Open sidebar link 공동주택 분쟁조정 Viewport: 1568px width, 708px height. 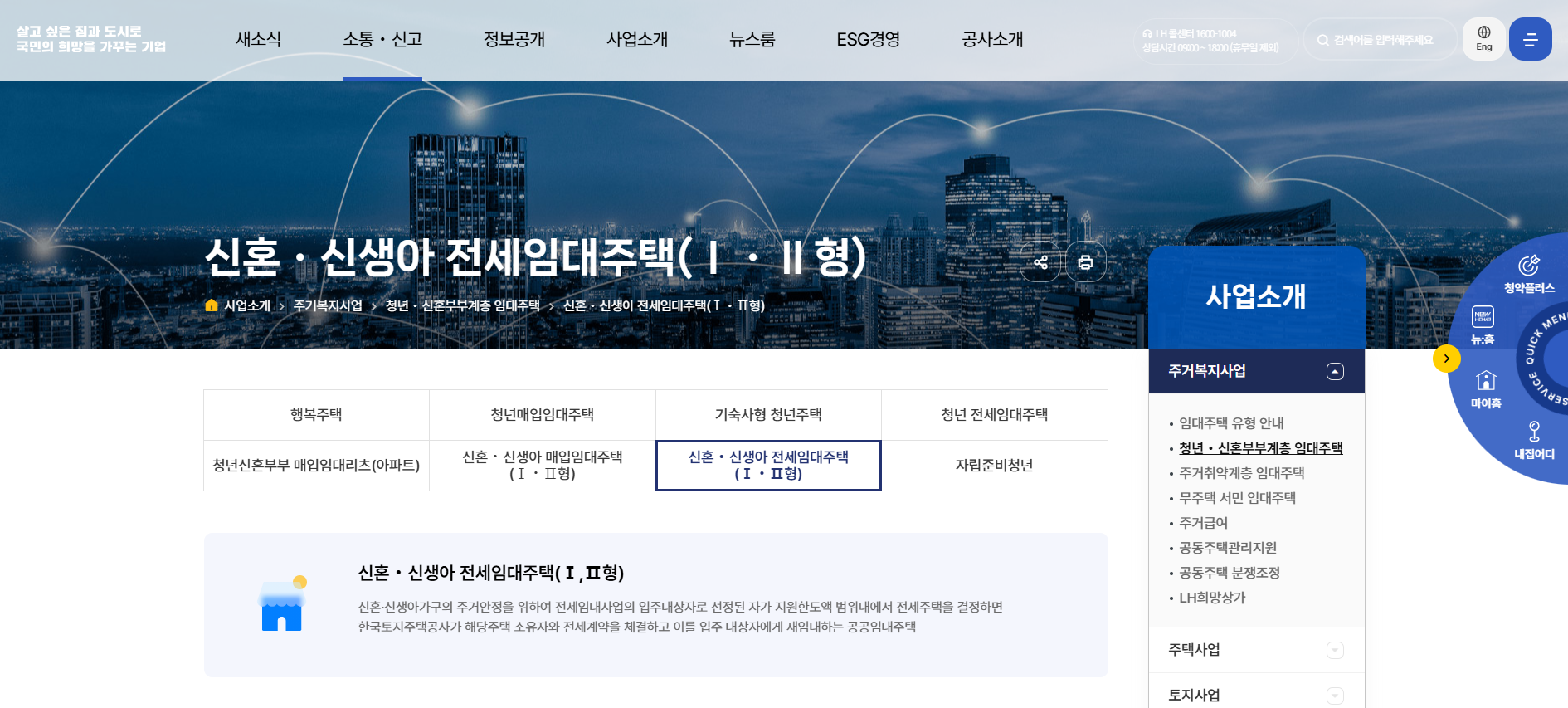pyautogui.click(x=1230, y=573)
